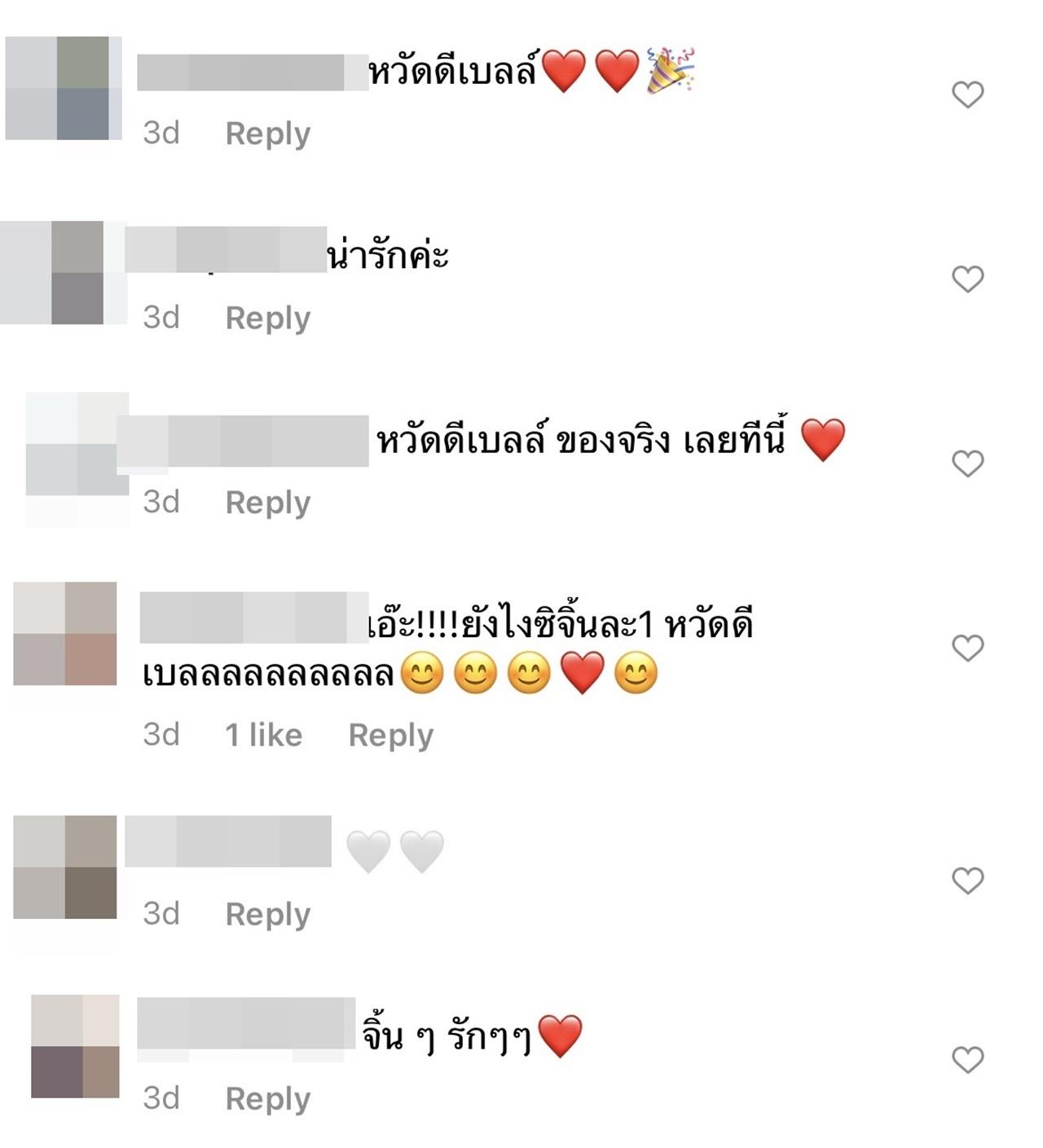
Task: Tap heart beside จิ้น ๆ รักๆๆ comment
Action: click(x=968, y=1060)
